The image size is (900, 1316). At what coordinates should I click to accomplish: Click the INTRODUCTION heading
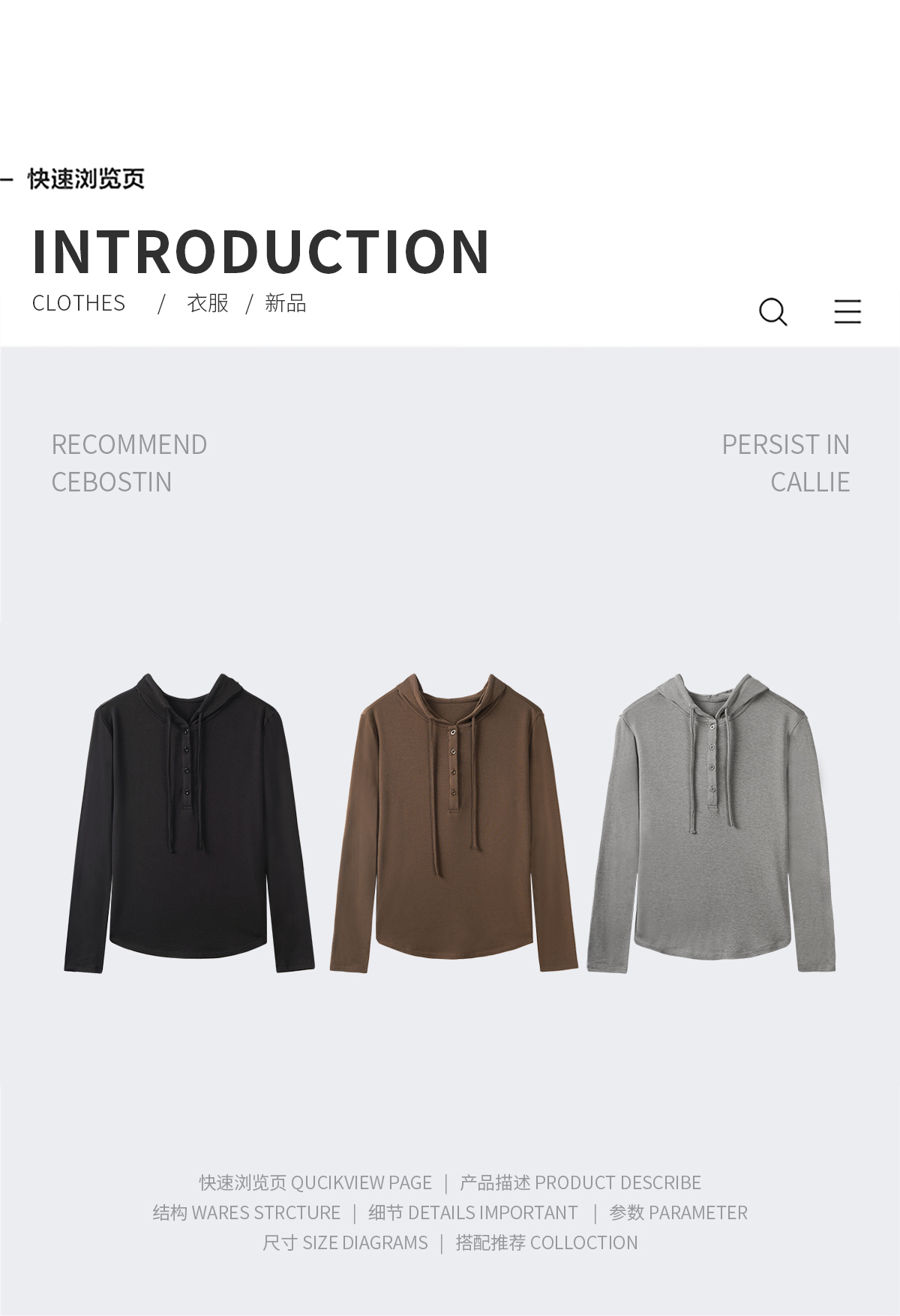pyautogui.click(x=261, y=252)
